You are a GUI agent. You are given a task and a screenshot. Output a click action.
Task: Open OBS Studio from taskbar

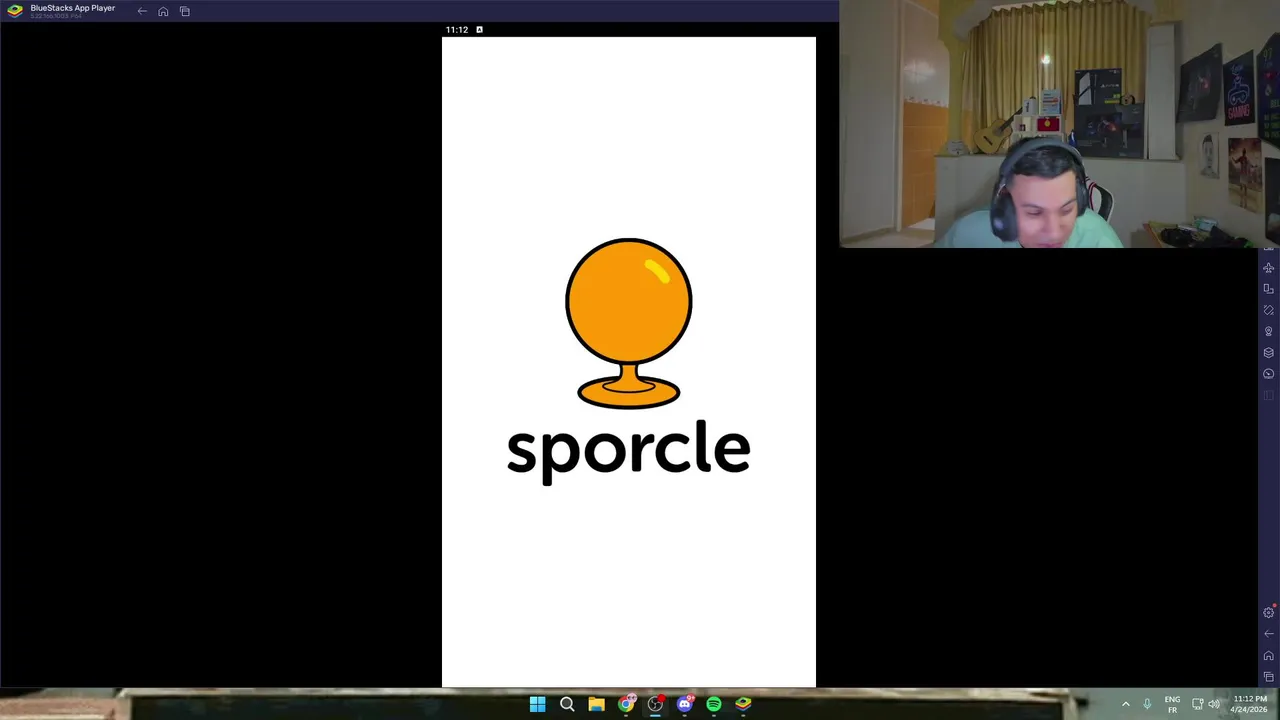pyautogui.click(x=655, y=704)
